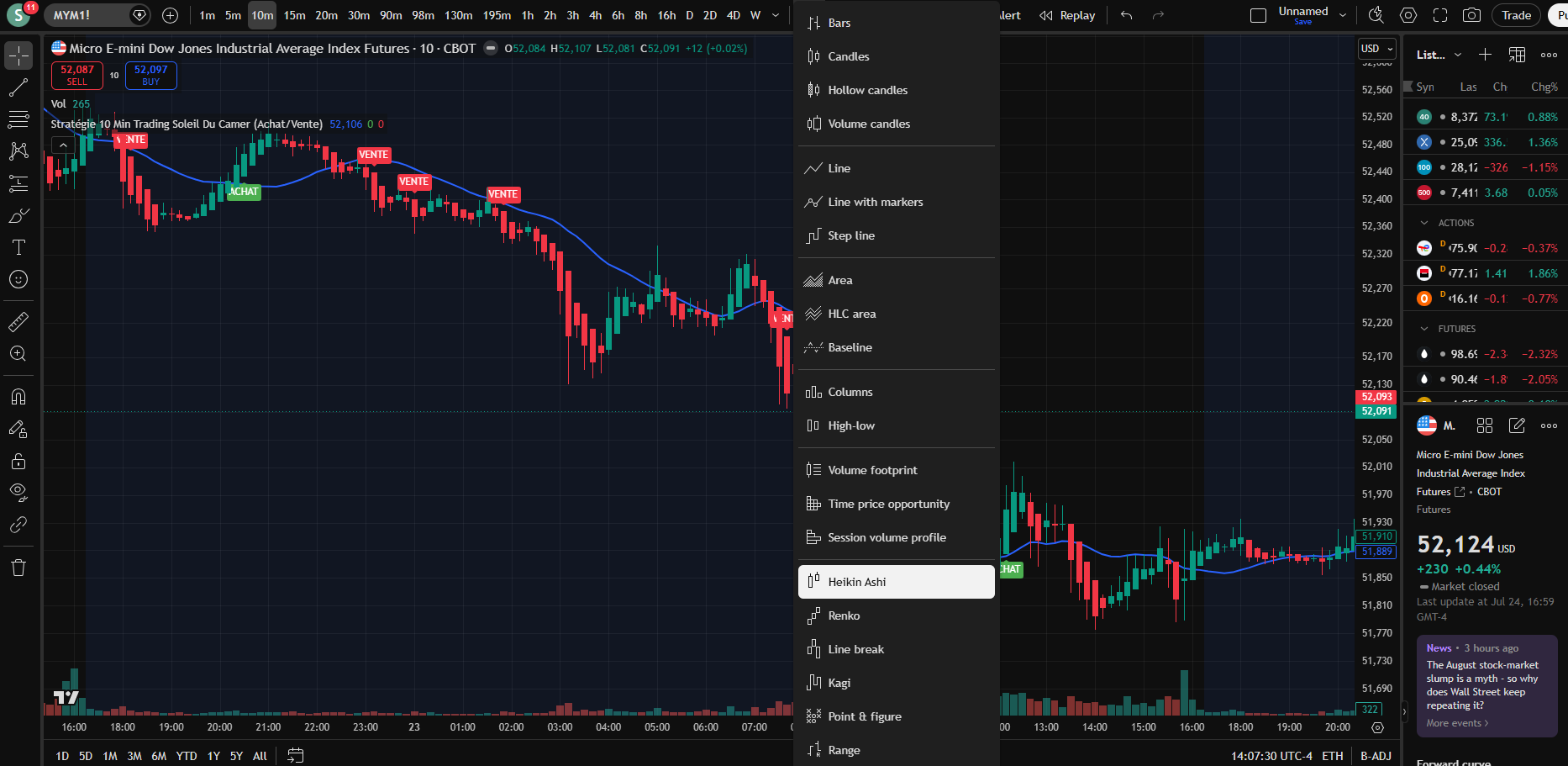1568x766 pixels.
Task: Switch to the 15m timeframe
Action: 294,15
